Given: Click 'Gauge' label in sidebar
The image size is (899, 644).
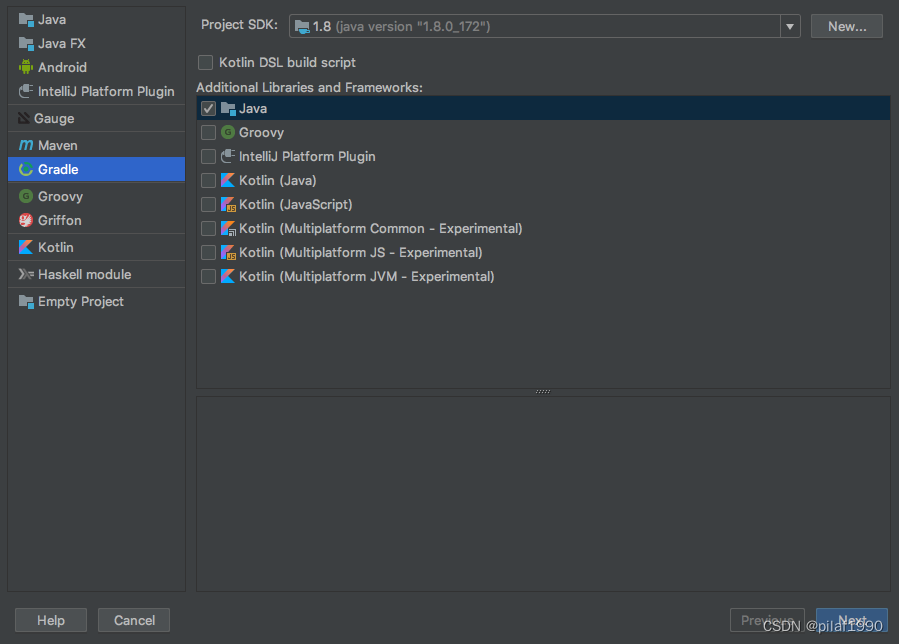Looking at the screenshot, I should click(54, 118).
